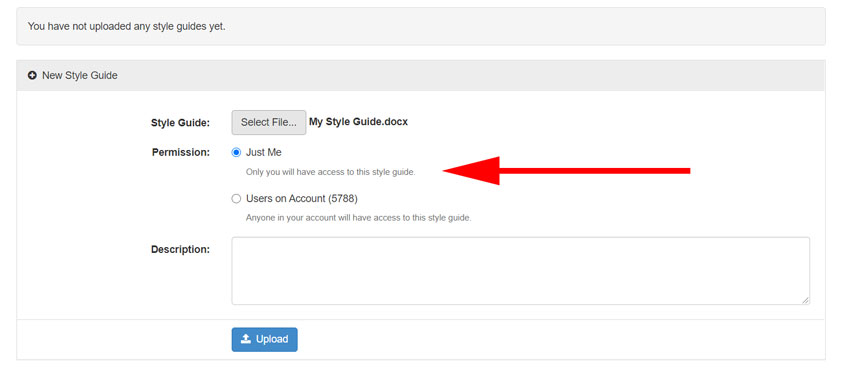
Task: Click the upload arrow icon in Upload button
Action: pos(246,339)
